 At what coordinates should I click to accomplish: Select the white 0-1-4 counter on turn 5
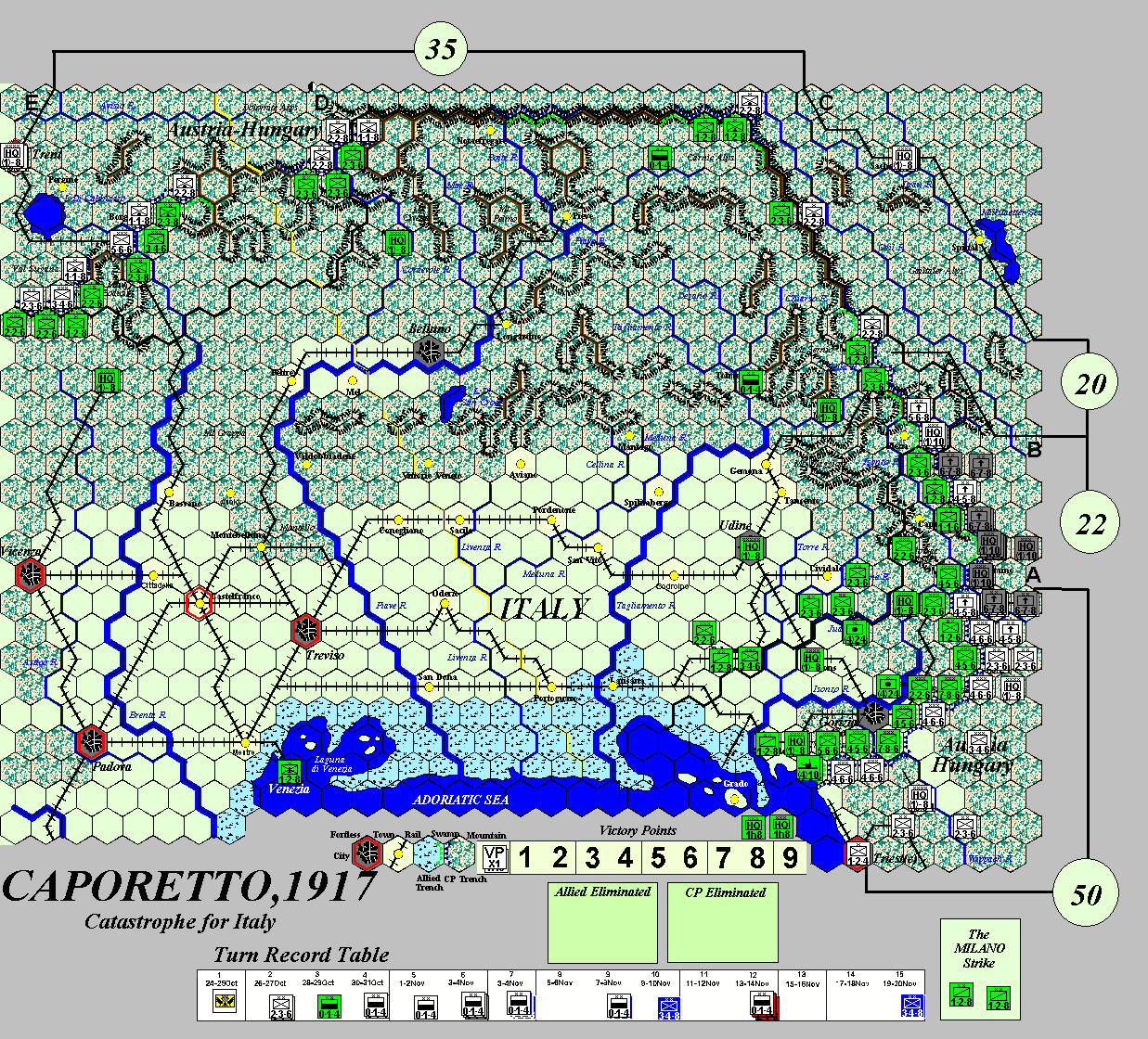[x=425, y=1007]
